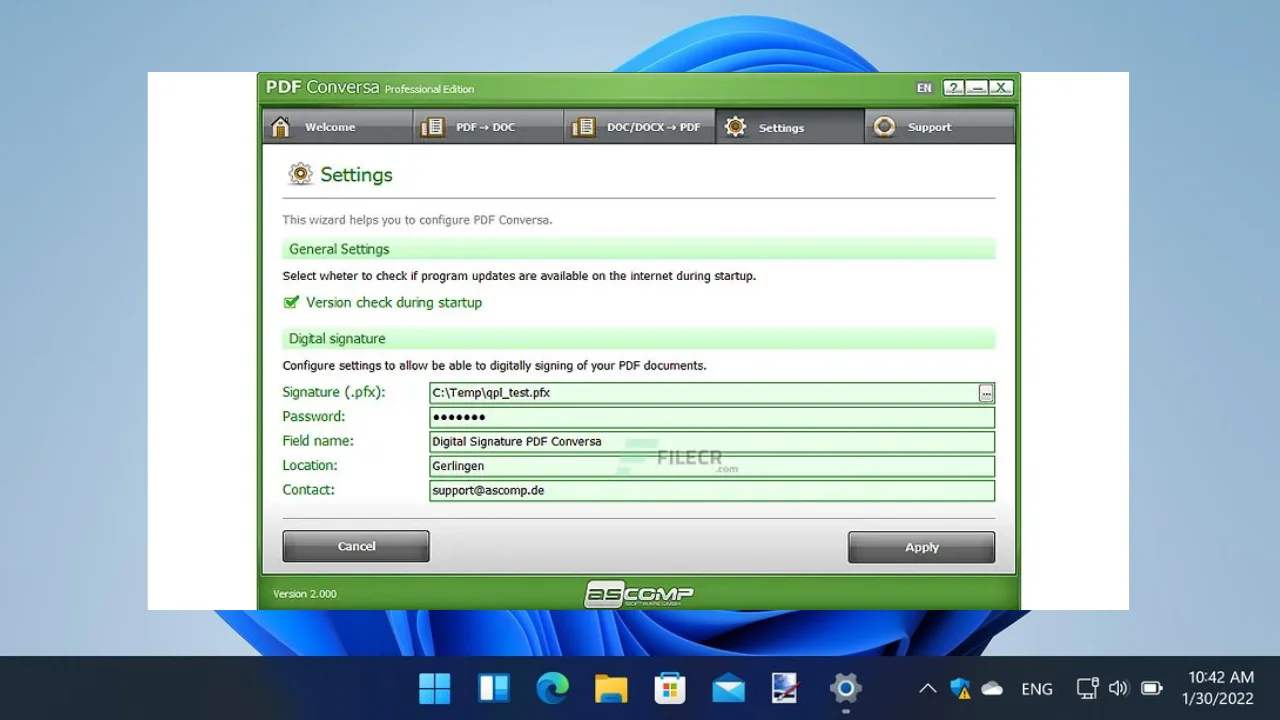Screen dimensions: 1280x720
Task: Toggle Version check during startup checkbox
Action: point(291,302)
